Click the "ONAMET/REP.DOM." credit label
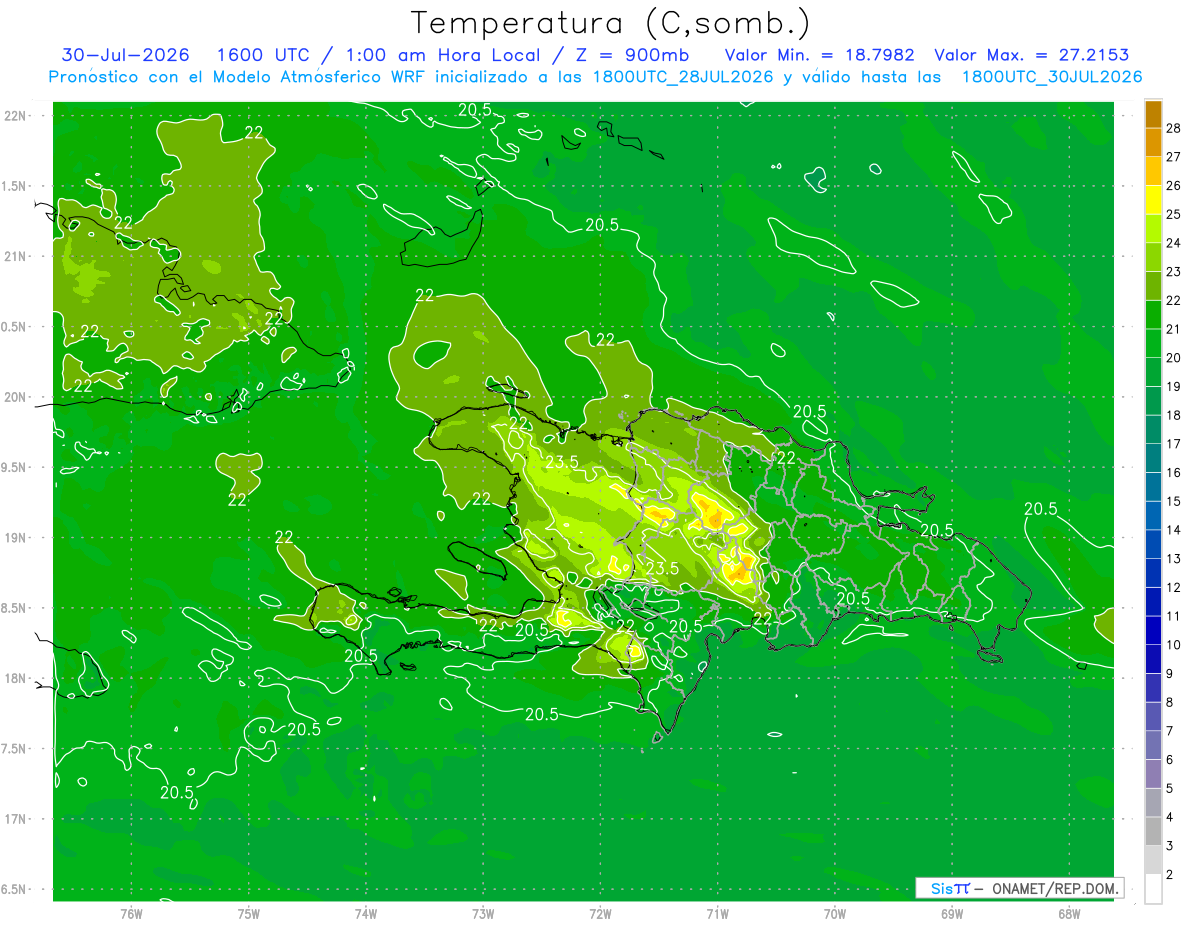The height and width of the screenshot is (927, 1200). tap(1055, 888)
